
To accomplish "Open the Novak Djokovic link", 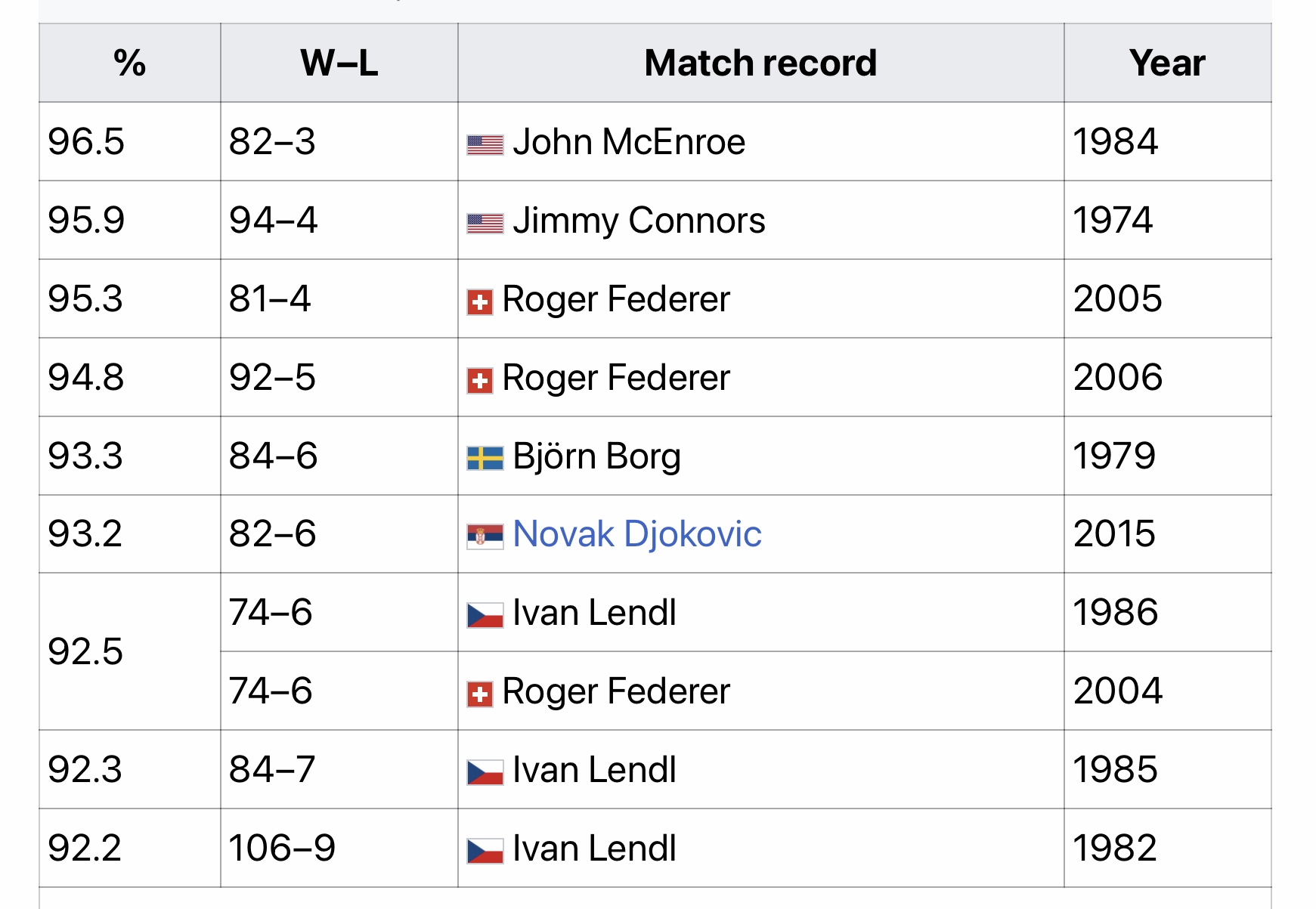I will 636,534.
